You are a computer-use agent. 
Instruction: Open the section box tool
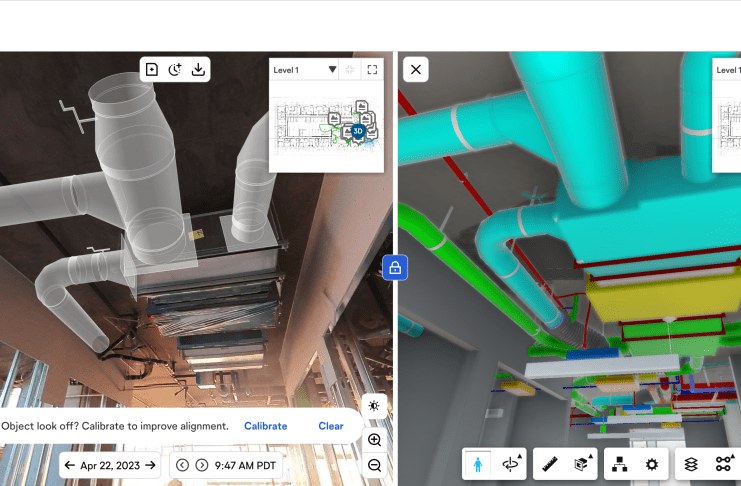(x=582, y=464)
